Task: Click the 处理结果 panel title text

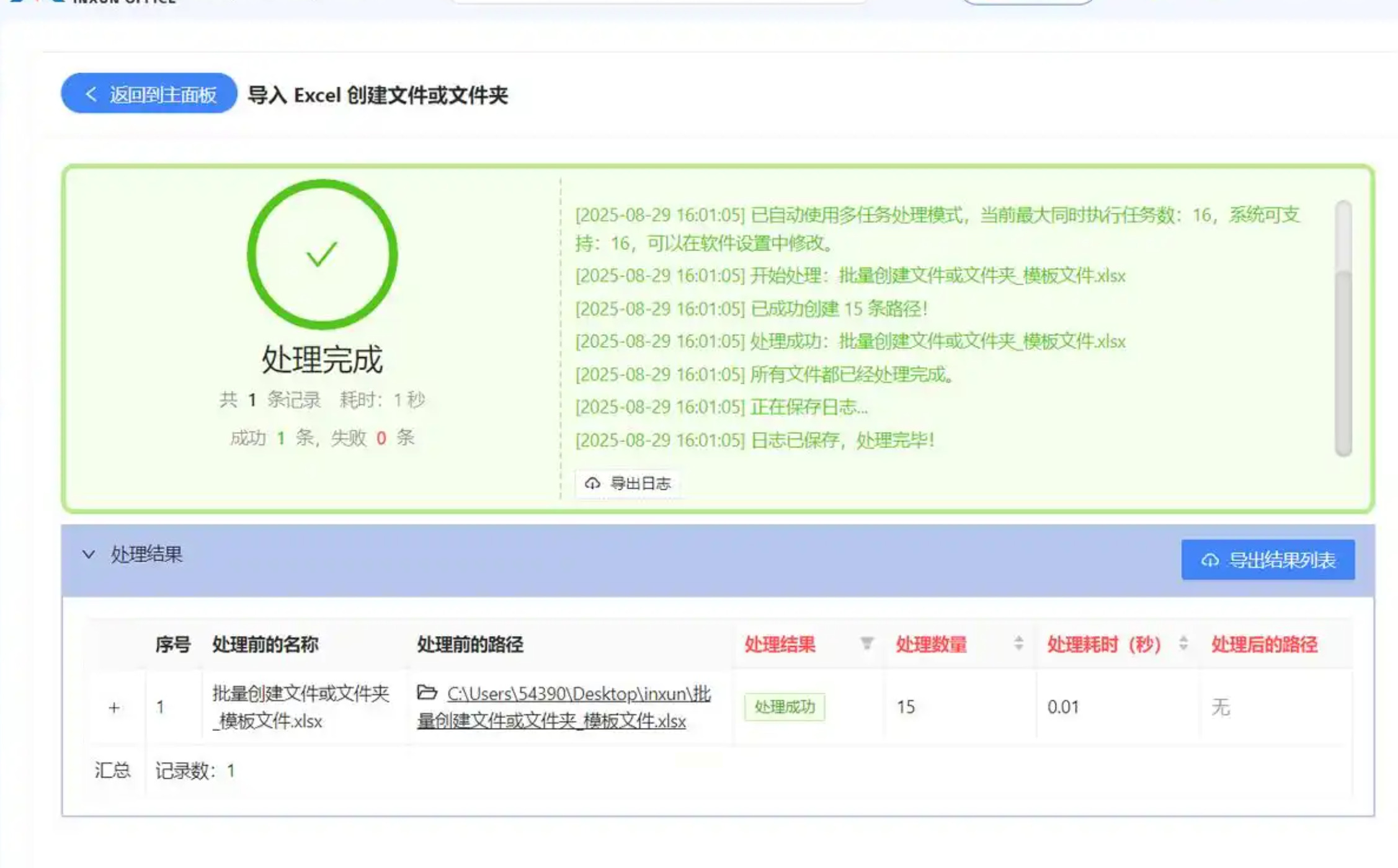Action: pos(146,554)
